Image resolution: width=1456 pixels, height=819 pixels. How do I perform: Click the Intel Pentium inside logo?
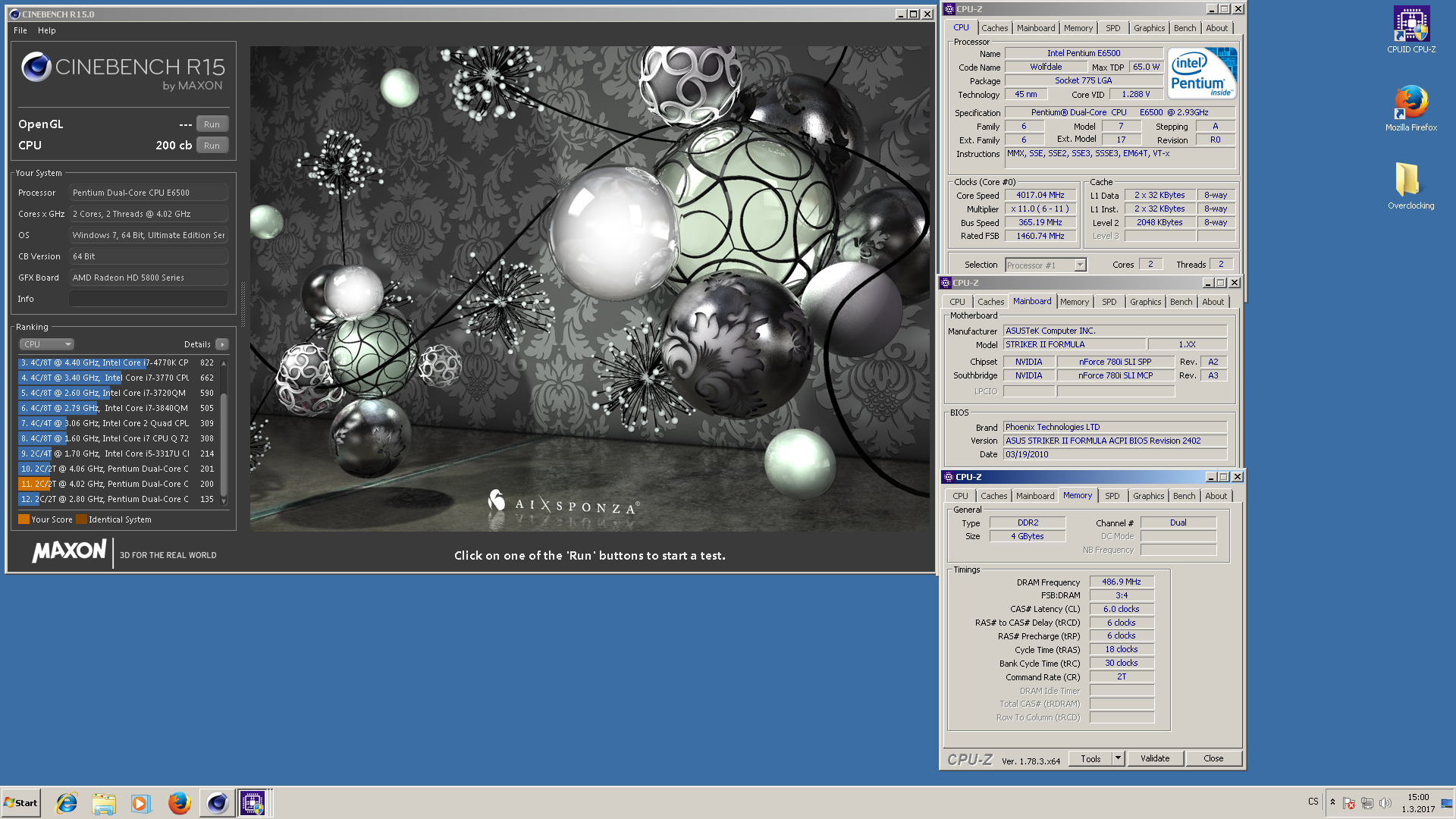(1202, 73)
